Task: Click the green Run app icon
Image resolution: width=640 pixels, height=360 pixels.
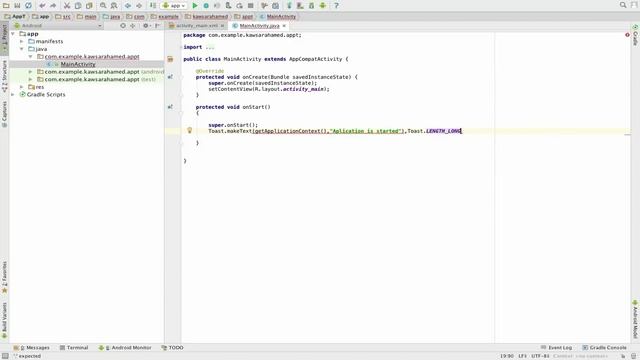Action: 195,5
